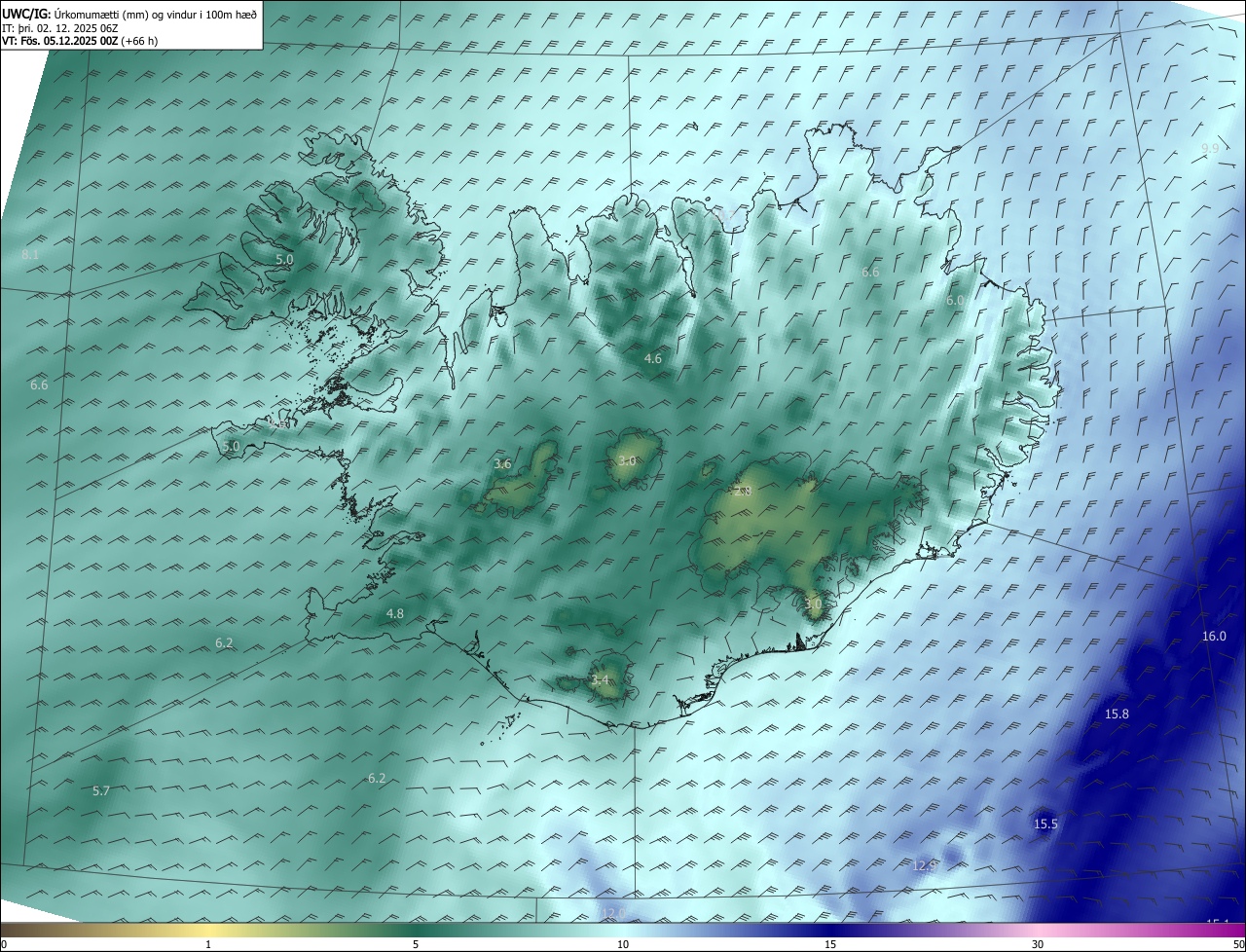Image resolution: width=1246 pixels, height=952 pixels.
Task: Click the colour scale tick labelled 50
Action: [x=1238, y=944]
